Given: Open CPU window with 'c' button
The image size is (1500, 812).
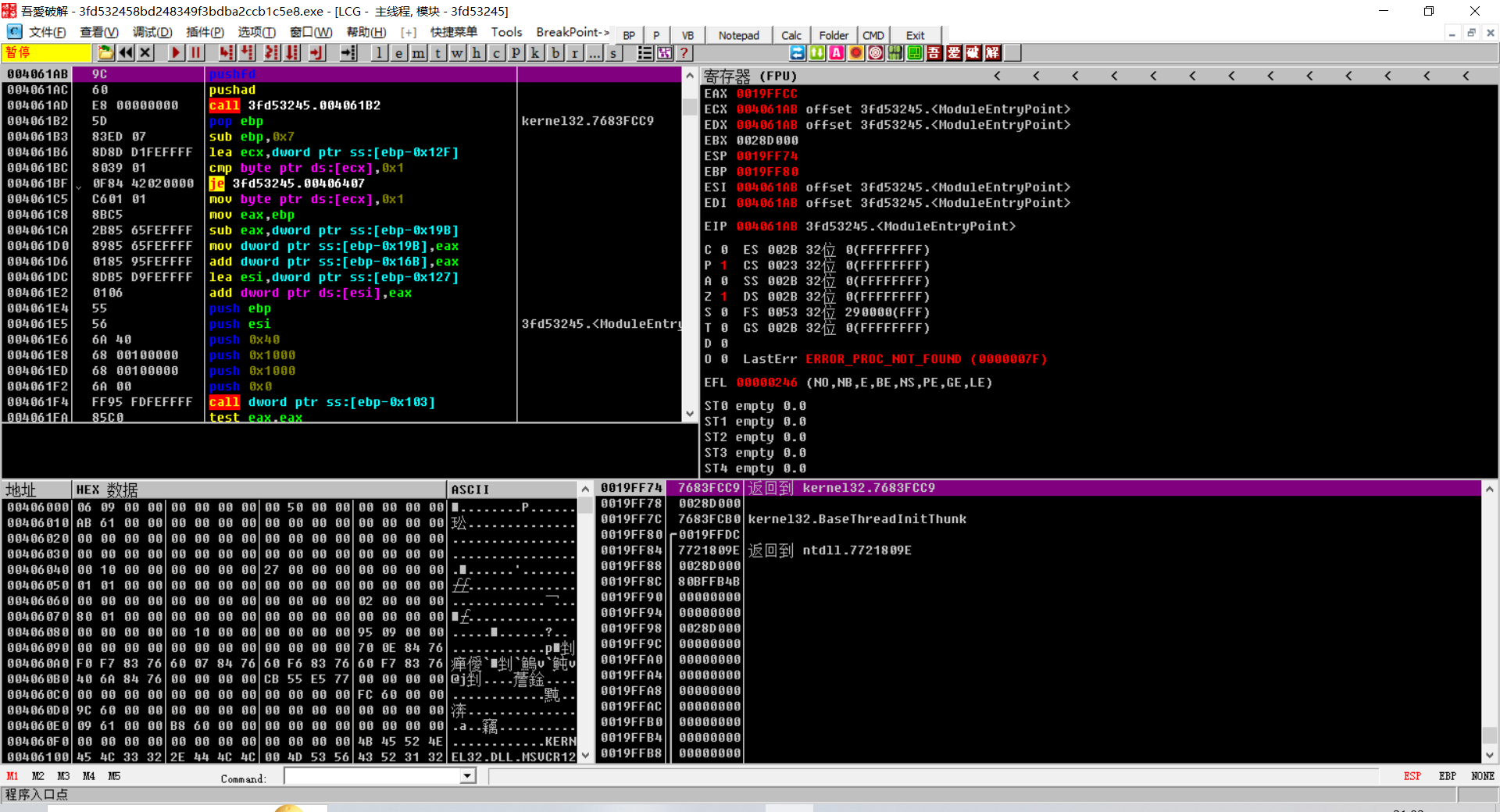Looking at the screenshot, I should click(496, 52).
